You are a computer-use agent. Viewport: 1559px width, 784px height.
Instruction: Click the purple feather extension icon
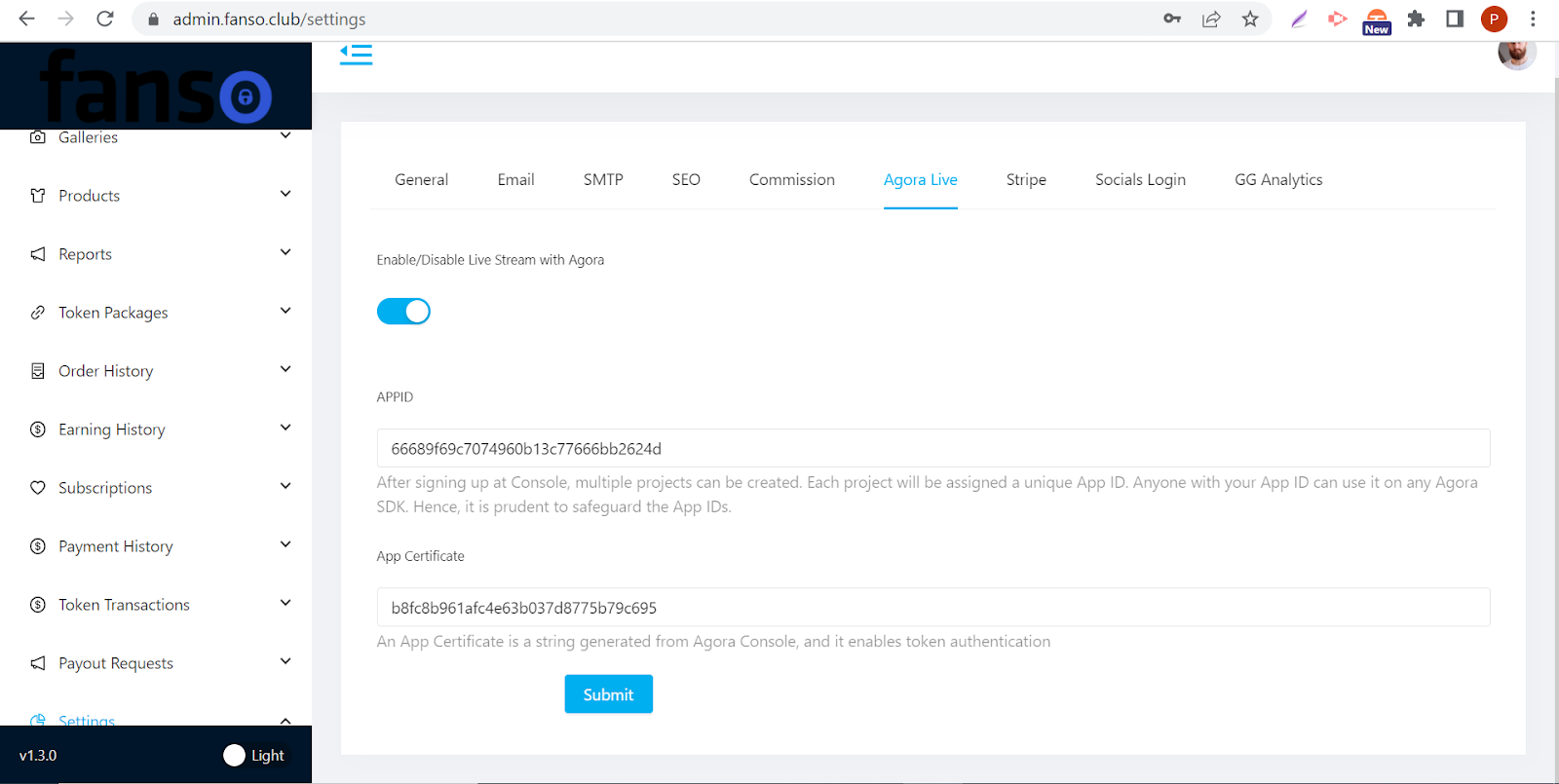click(1299, 19)
